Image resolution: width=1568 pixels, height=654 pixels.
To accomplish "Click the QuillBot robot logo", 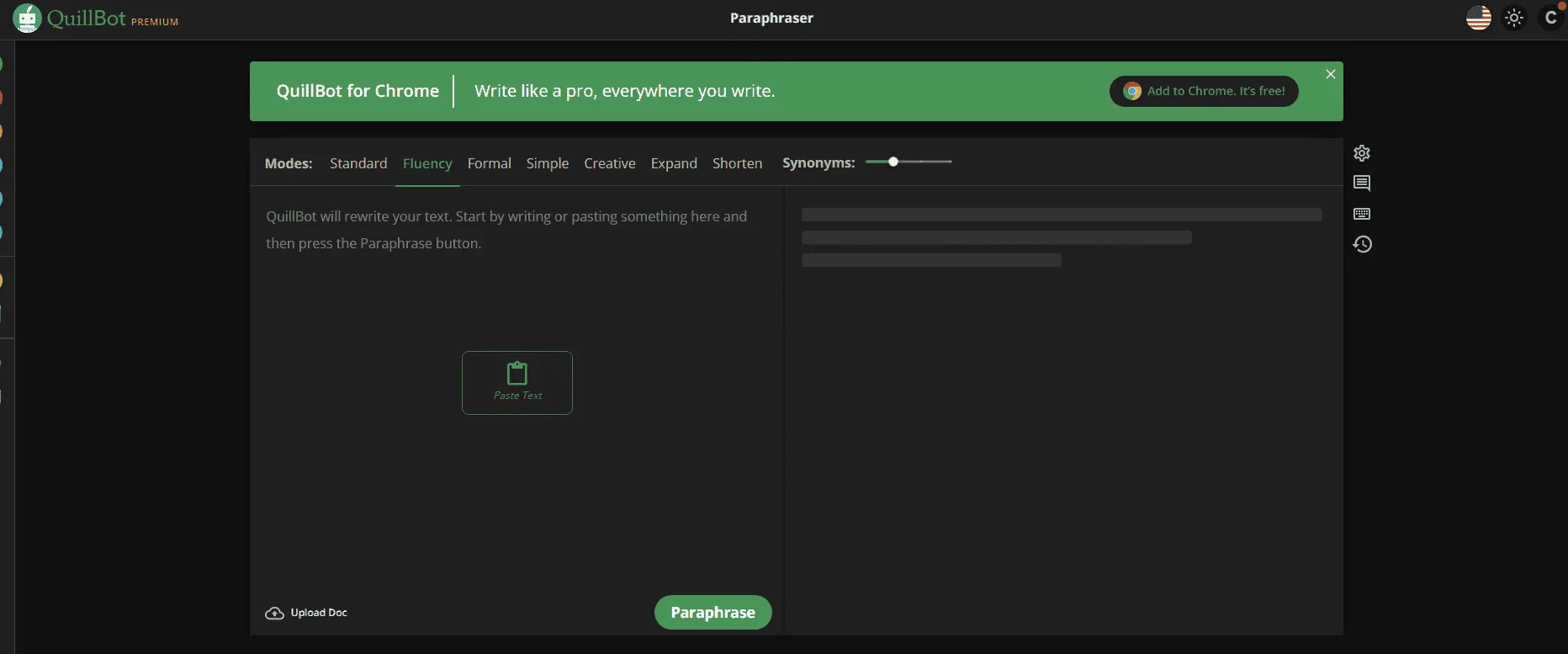I will (x=27, y=19).
